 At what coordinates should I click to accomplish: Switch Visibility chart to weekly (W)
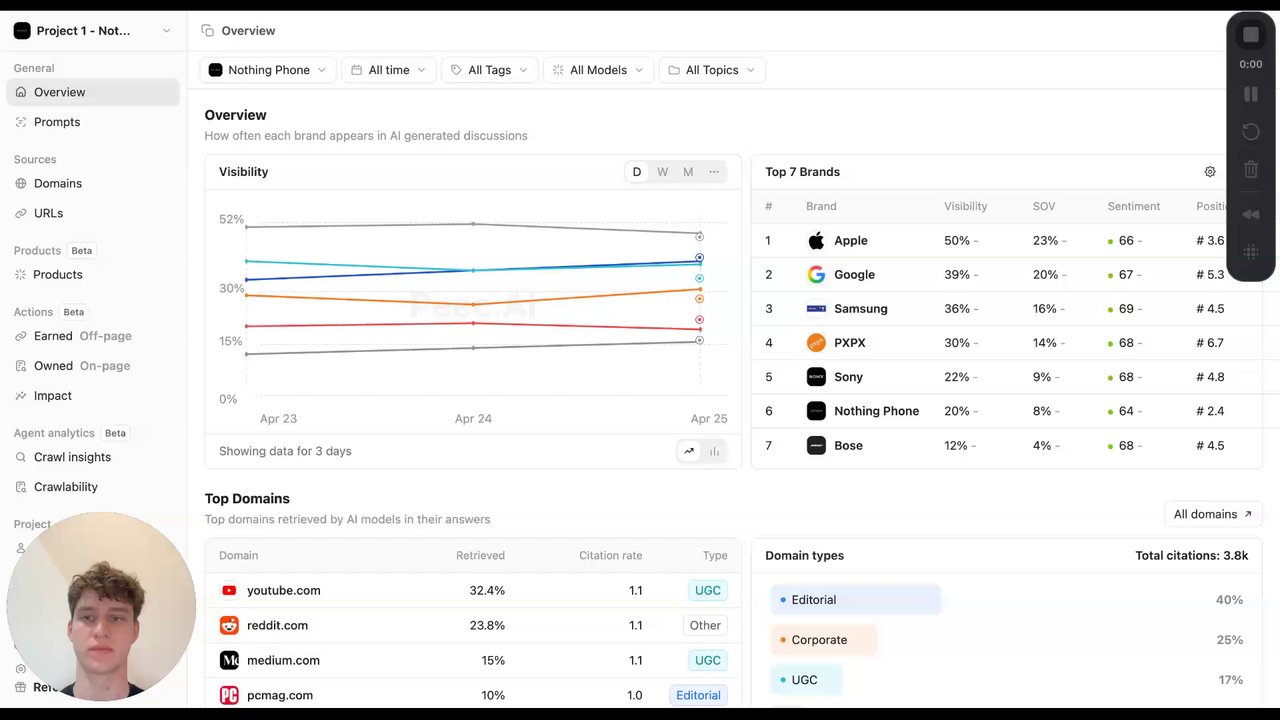point(662,172)
